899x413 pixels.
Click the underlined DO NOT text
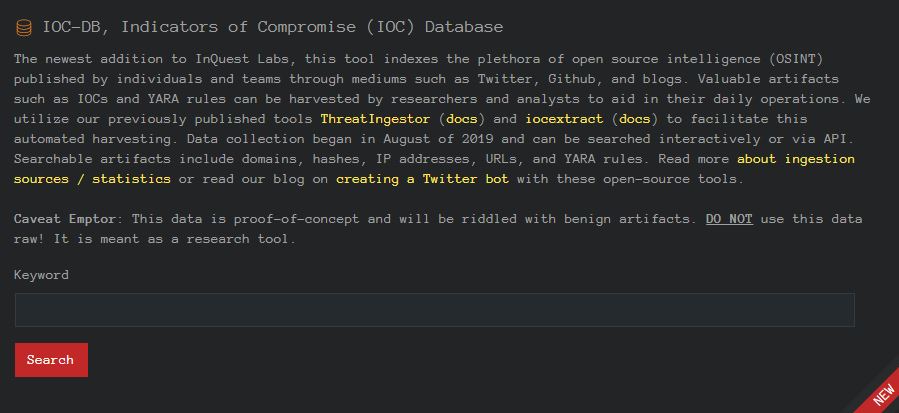point(729,219)
